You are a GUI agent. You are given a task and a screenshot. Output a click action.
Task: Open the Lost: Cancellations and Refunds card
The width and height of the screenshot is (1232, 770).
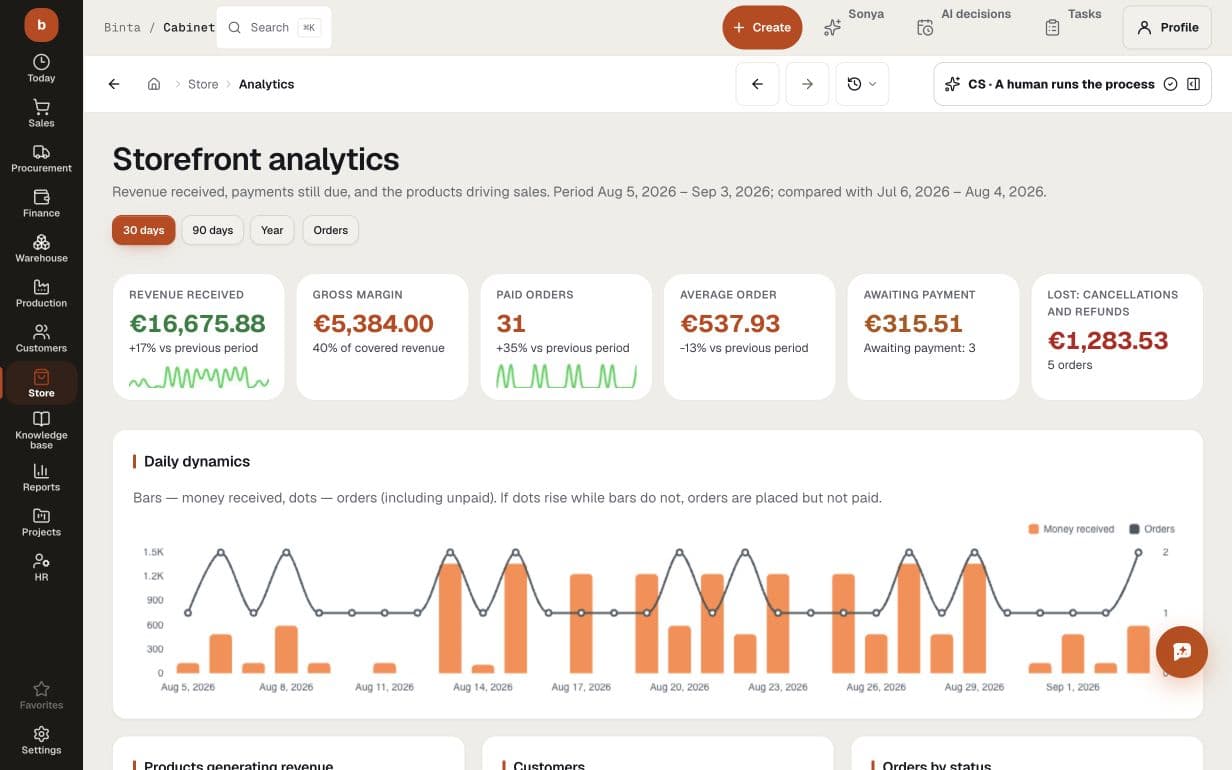click(x=1117, y=337)
